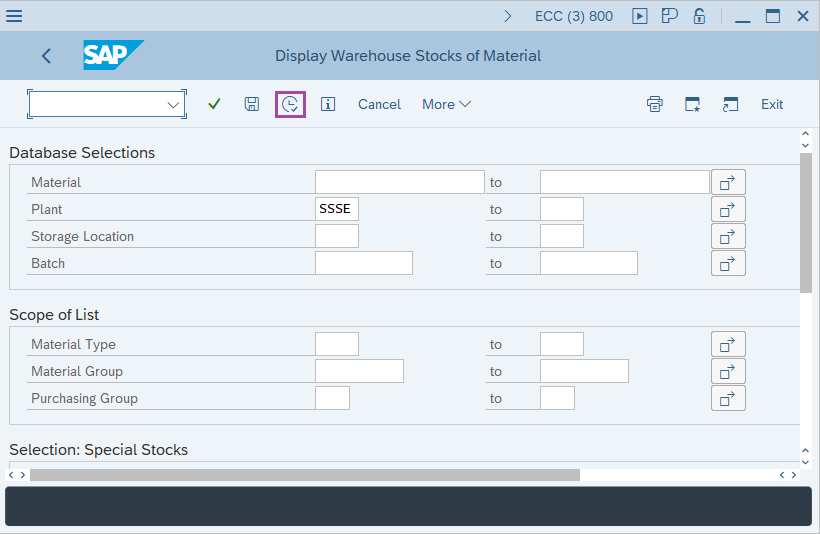Click the green checkmark Enter icon
820x534 pixels.
click(x=214, y=104)
